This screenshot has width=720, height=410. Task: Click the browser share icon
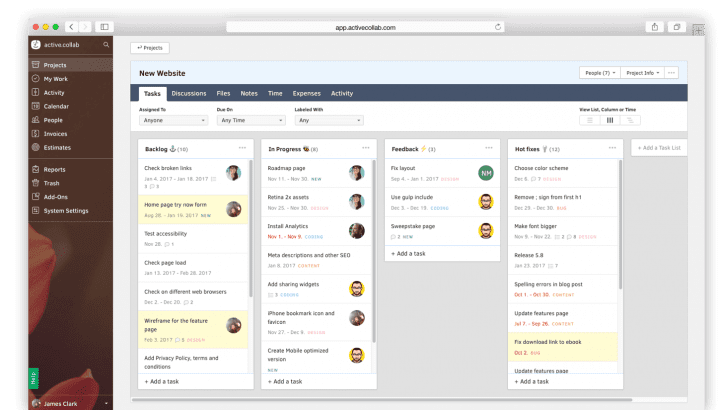(653, 27)
